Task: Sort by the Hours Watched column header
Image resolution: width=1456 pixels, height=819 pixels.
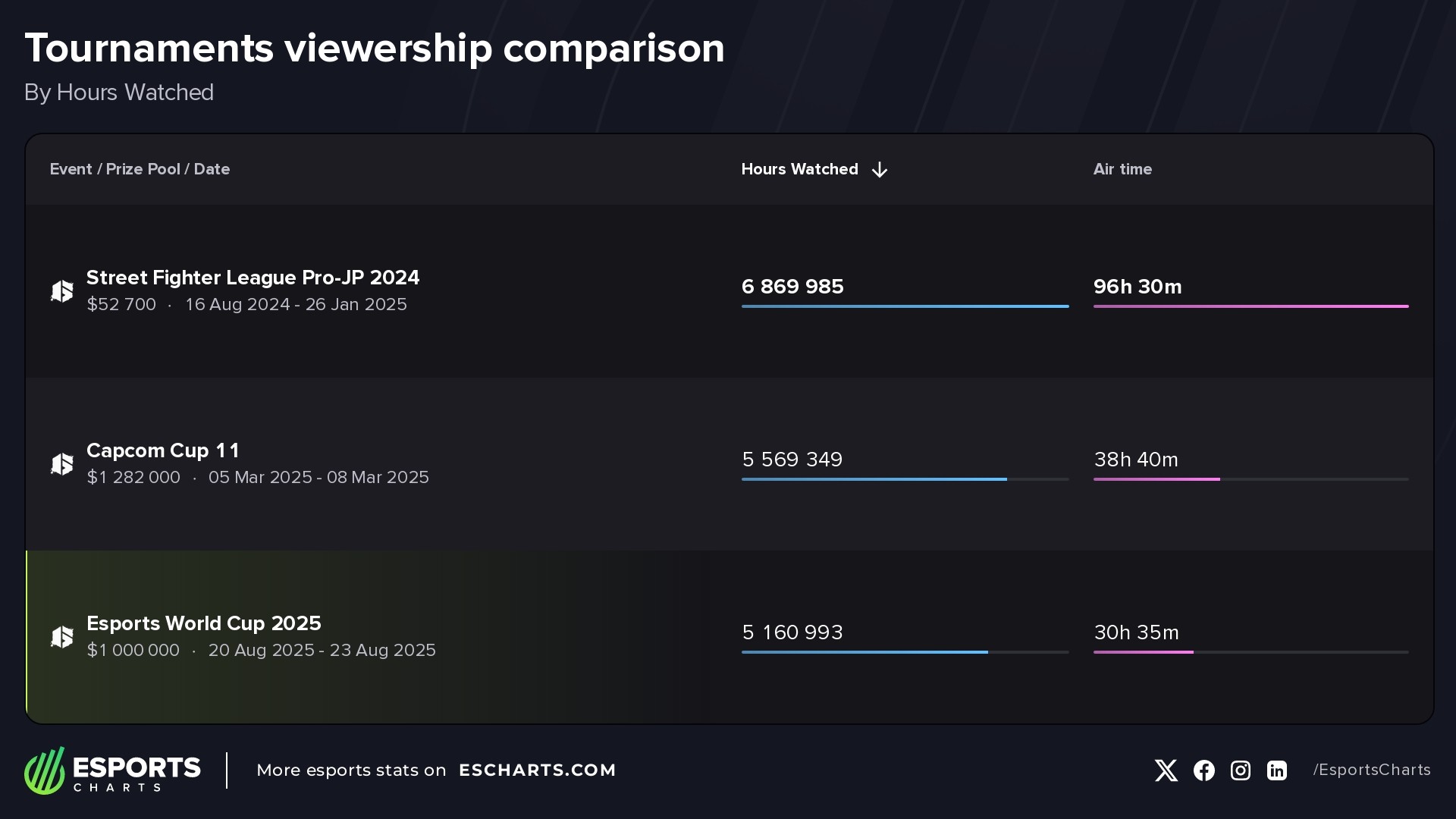Action: point(799,169)
